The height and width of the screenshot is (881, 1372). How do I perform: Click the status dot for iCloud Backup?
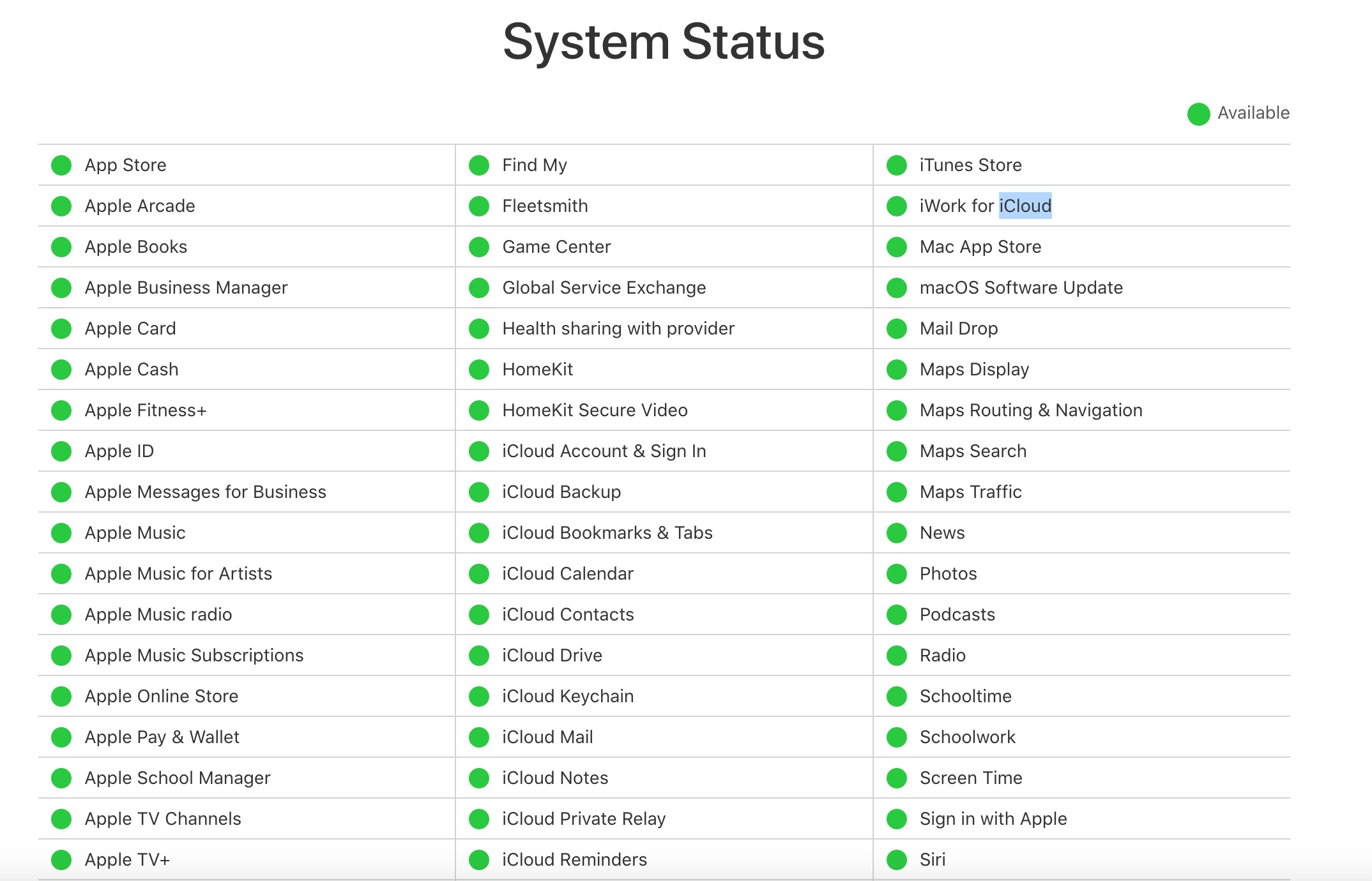click(x=479, y=492)
